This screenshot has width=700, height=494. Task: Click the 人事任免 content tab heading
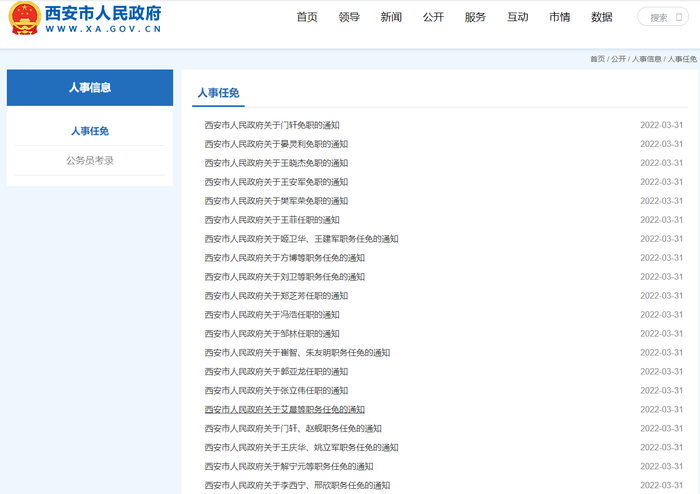[x=218, y=93]
